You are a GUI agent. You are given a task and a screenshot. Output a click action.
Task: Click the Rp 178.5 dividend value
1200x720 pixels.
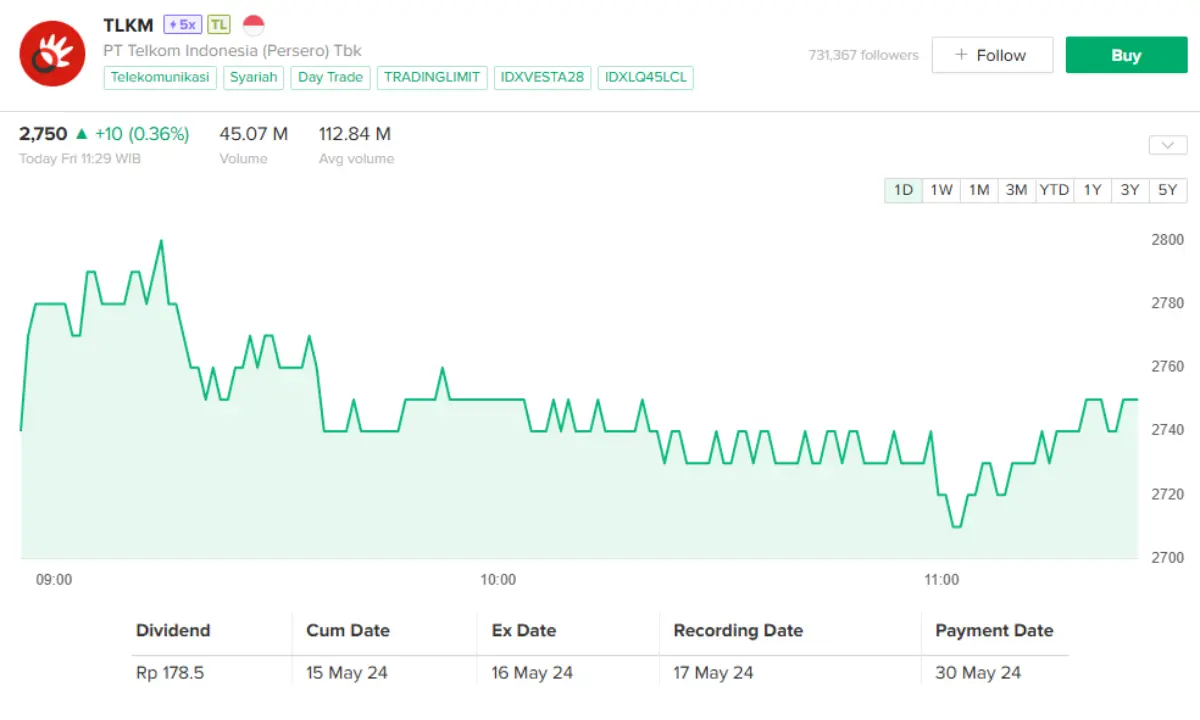(x=170, y=673)
